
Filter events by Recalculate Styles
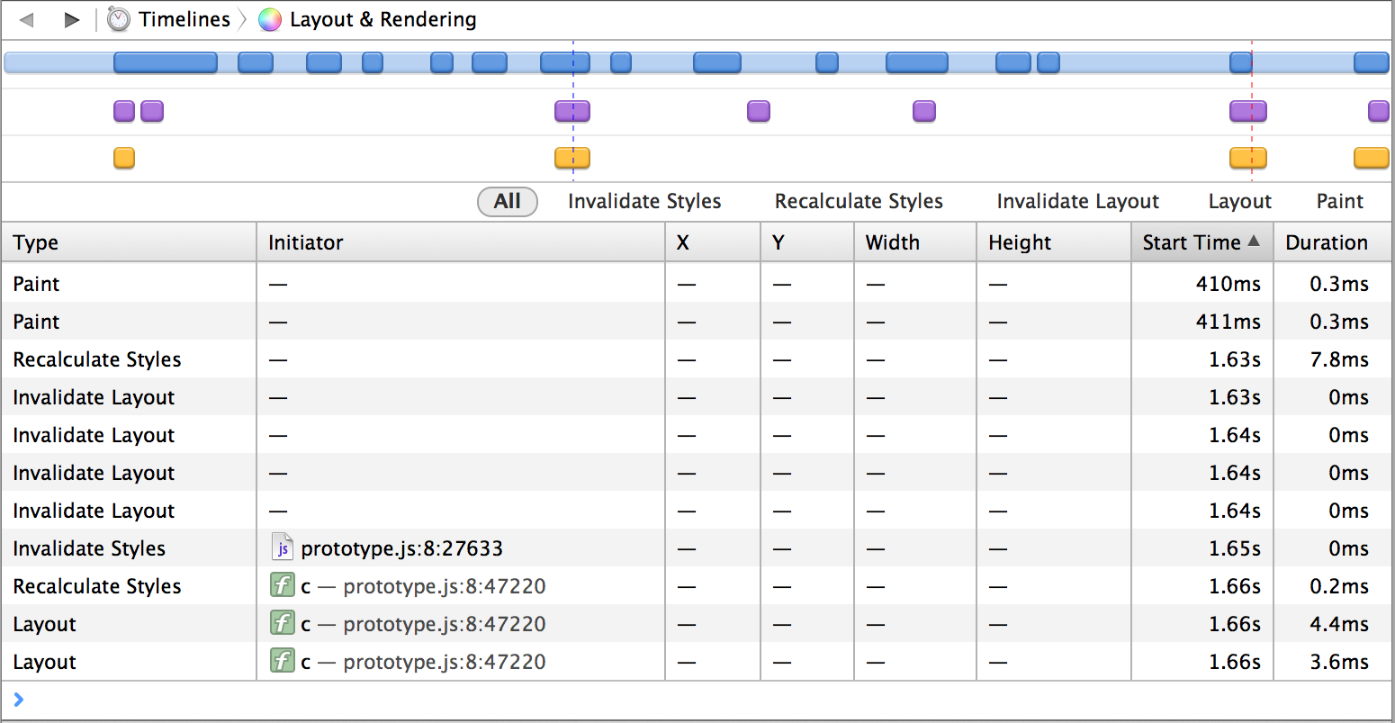(x=858, y=201)
